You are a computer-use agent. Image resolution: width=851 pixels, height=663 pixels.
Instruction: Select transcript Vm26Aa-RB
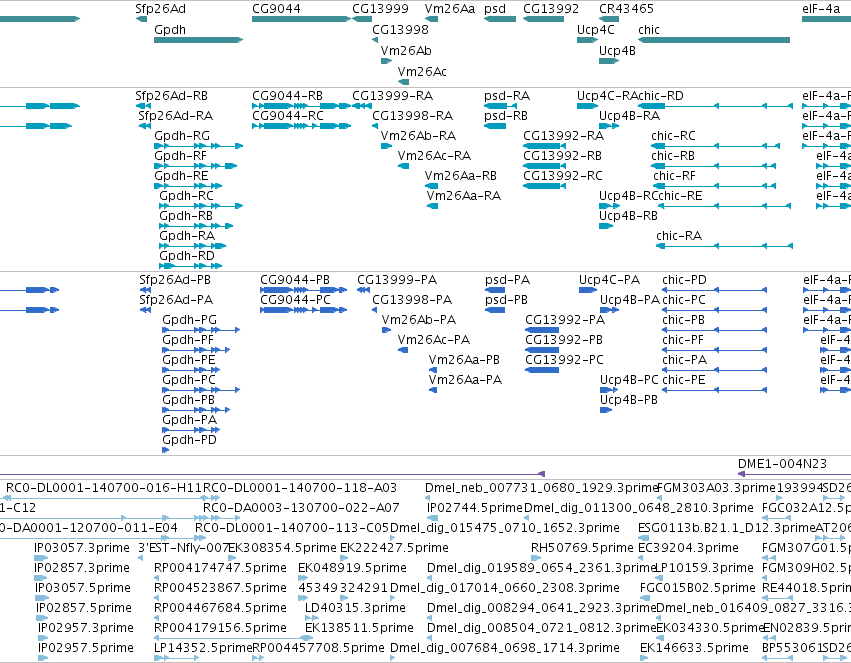460,176
